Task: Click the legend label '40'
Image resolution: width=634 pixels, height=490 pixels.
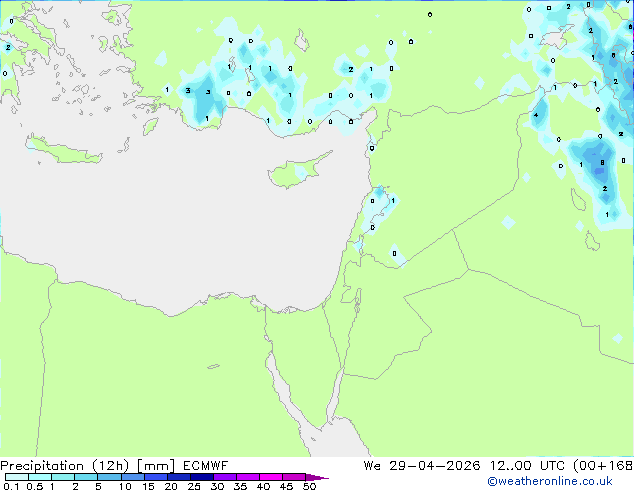Action: click(x=263, y=486)
